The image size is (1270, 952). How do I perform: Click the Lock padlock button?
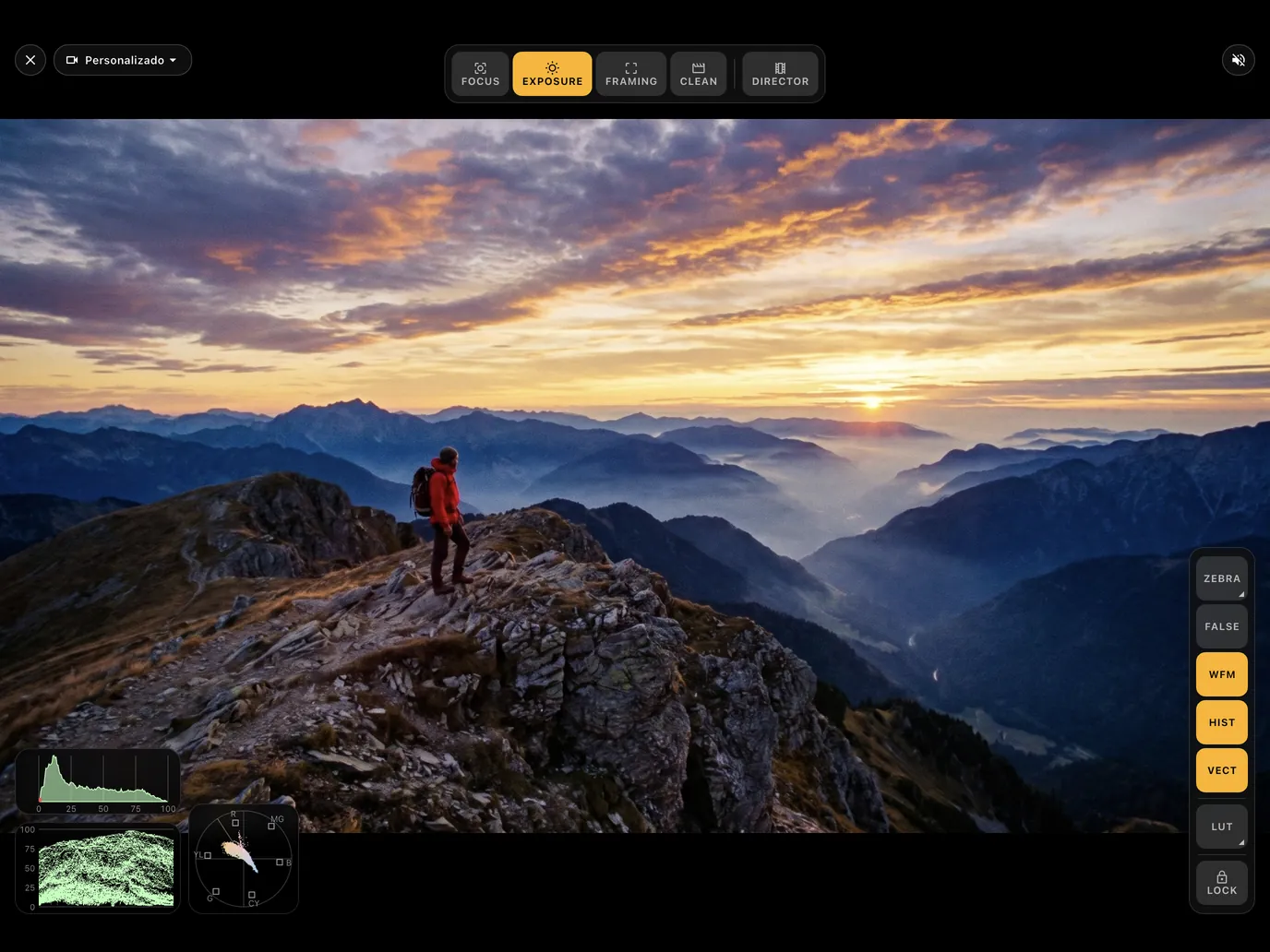pos(1222,883)
